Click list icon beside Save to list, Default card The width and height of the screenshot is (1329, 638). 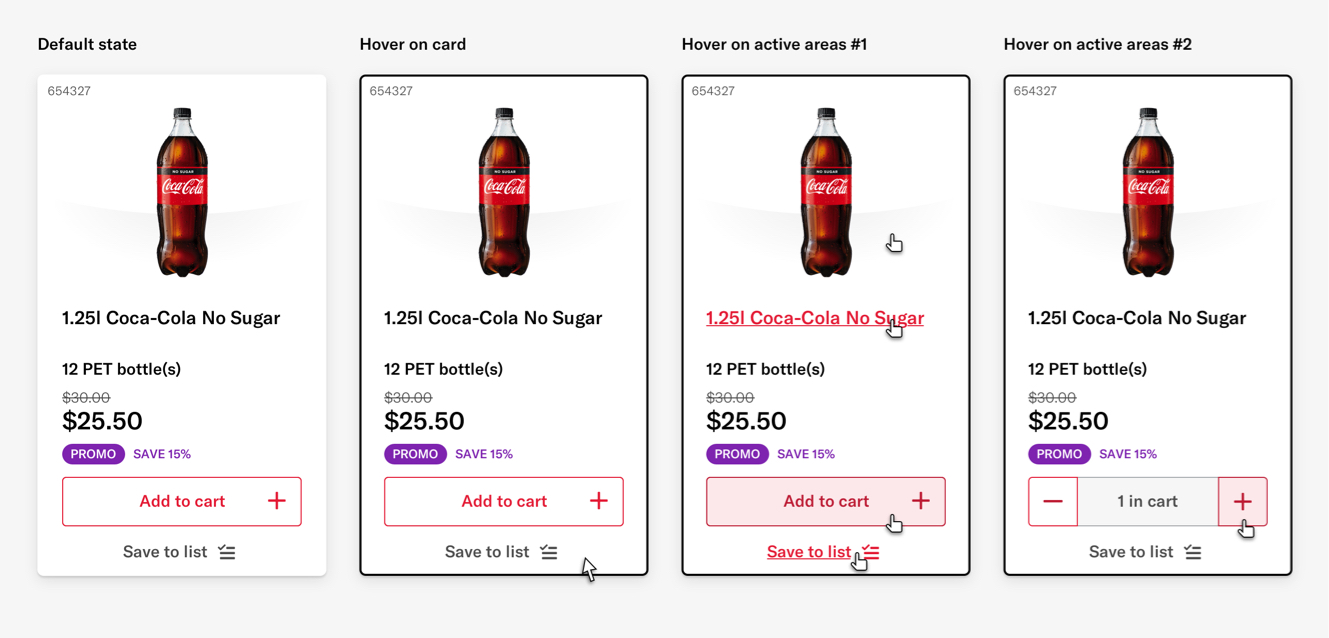227,552
